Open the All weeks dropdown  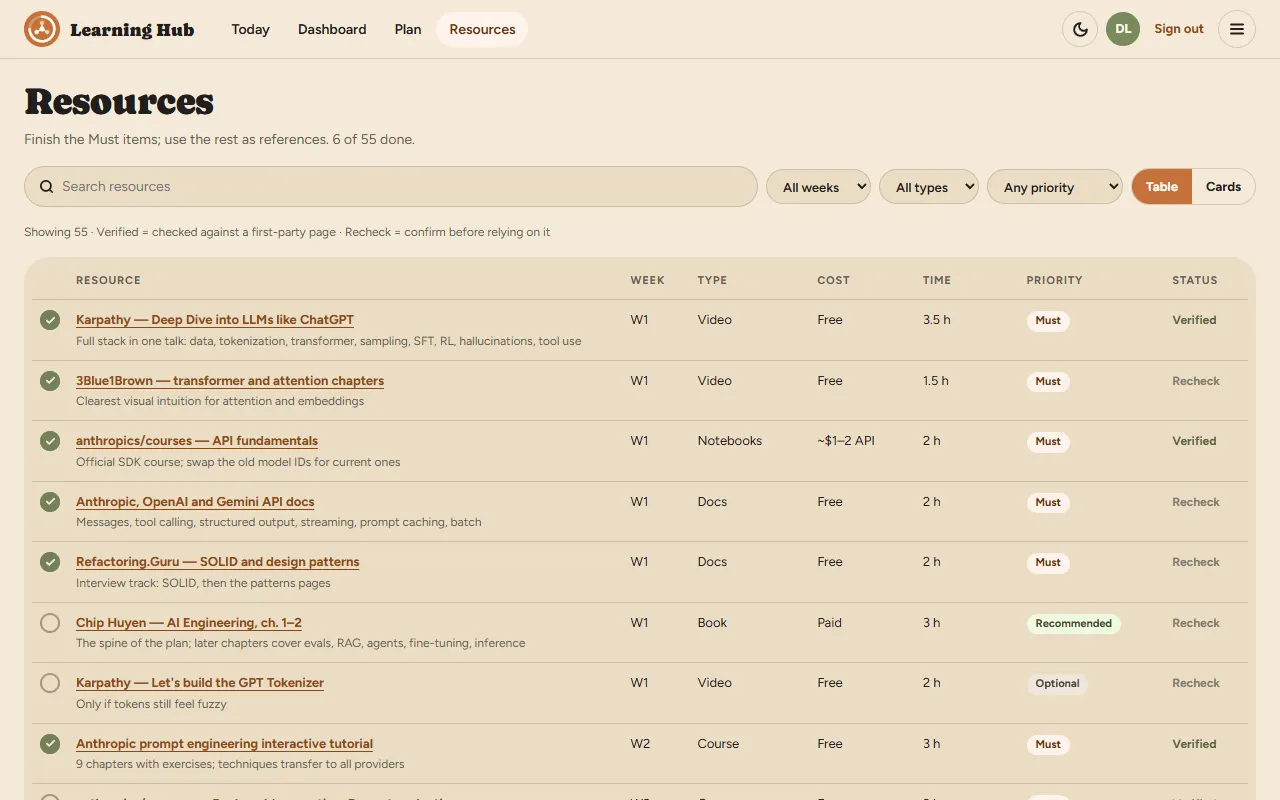818,187
